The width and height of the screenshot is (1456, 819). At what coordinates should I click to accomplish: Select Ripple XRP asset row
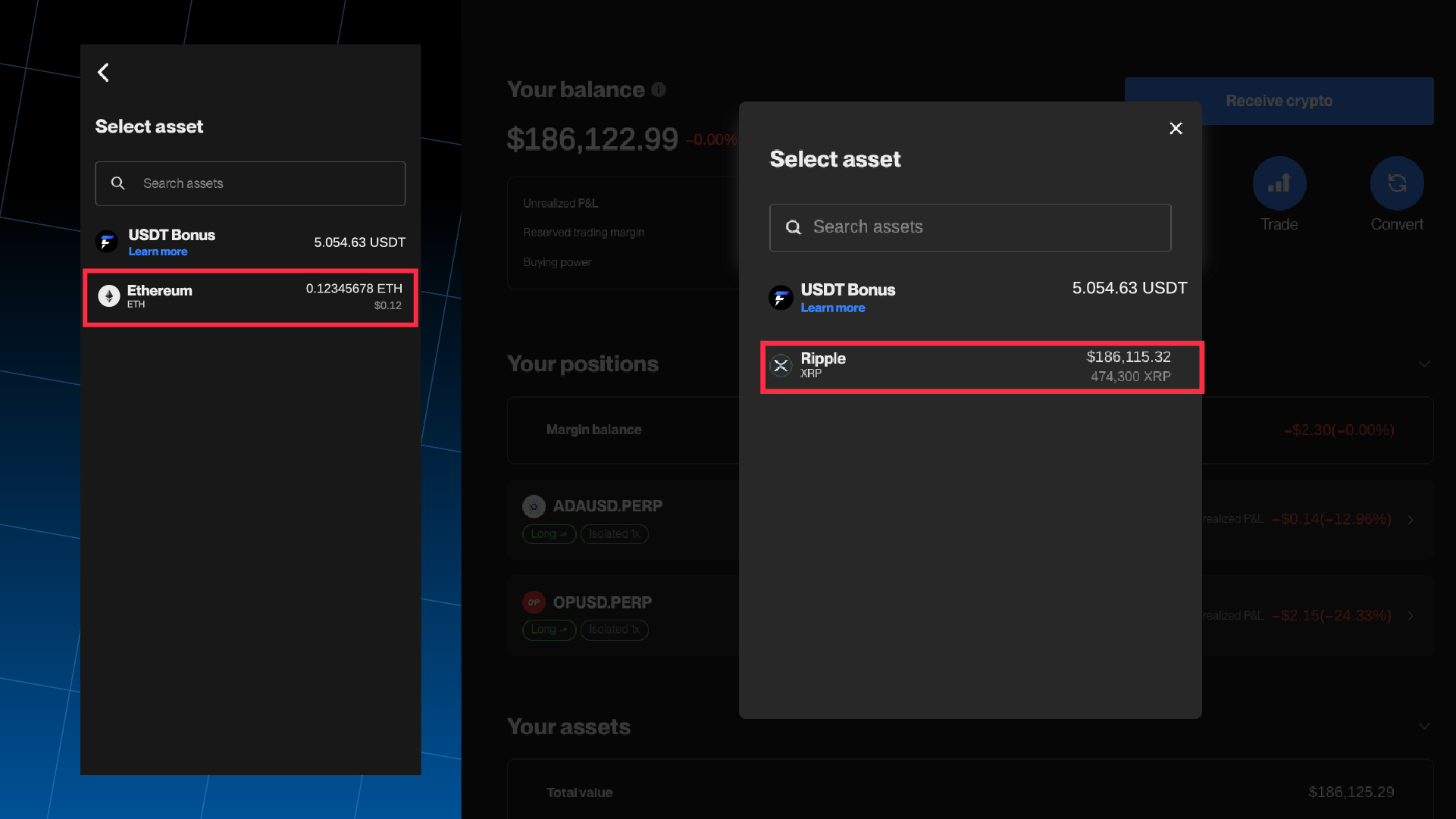(x=982, y=367)
